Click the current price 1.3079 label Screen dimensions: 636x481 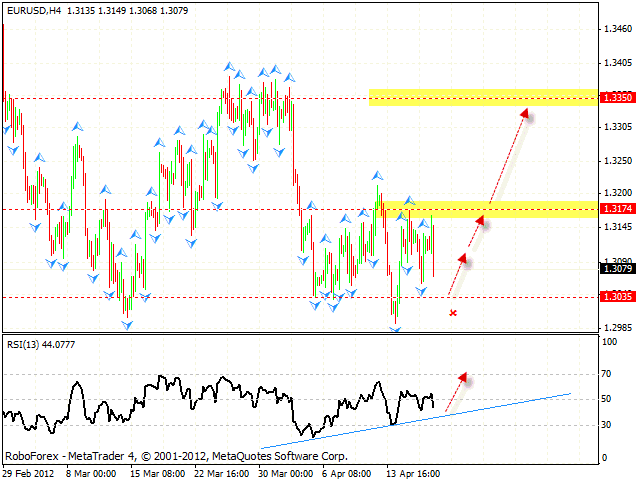pos(617,268)
